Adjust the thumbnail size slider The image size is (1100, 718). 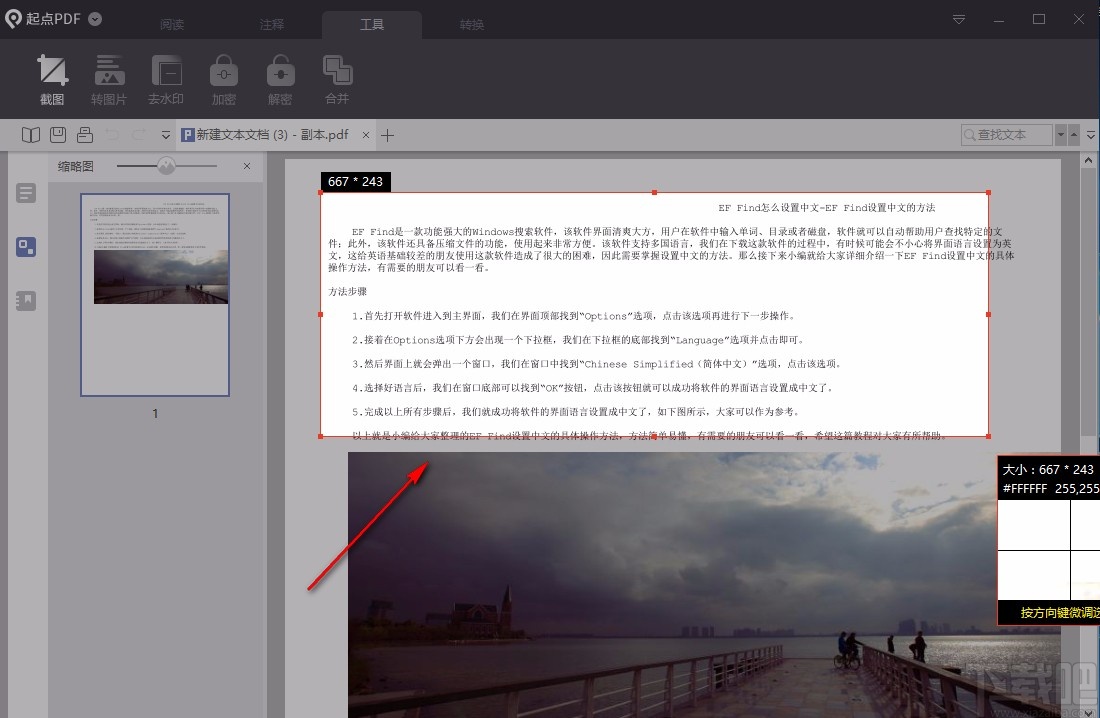(x=166, y=166)
